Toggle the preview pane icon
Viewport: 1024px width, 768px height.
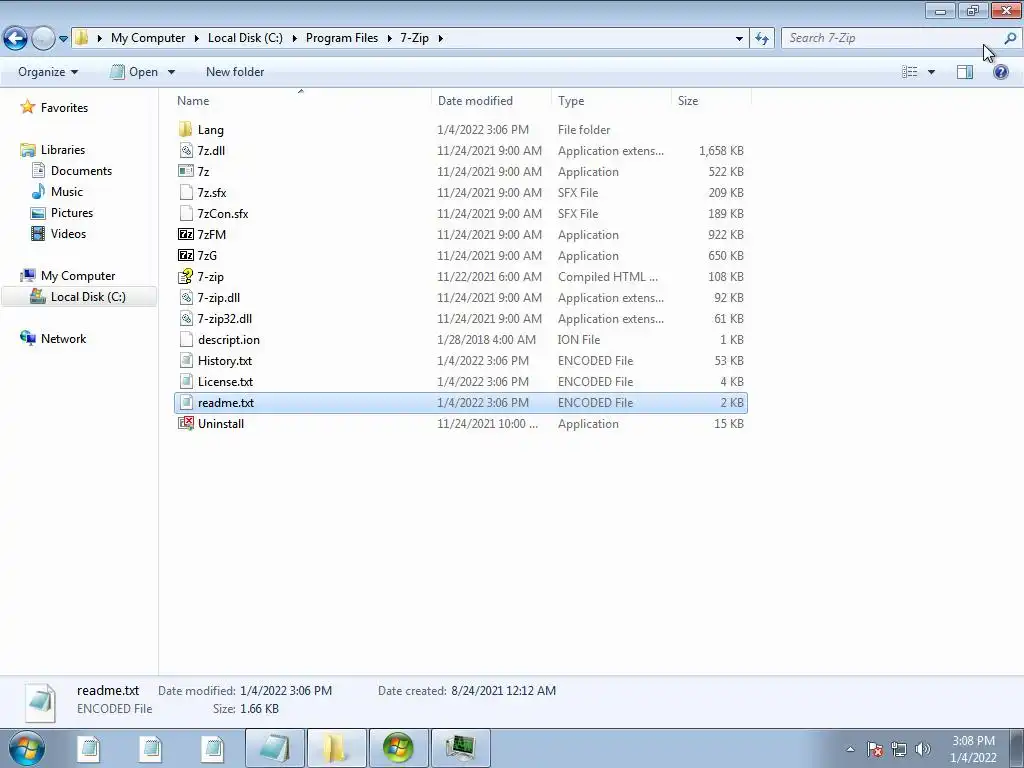tap(965, 72)
